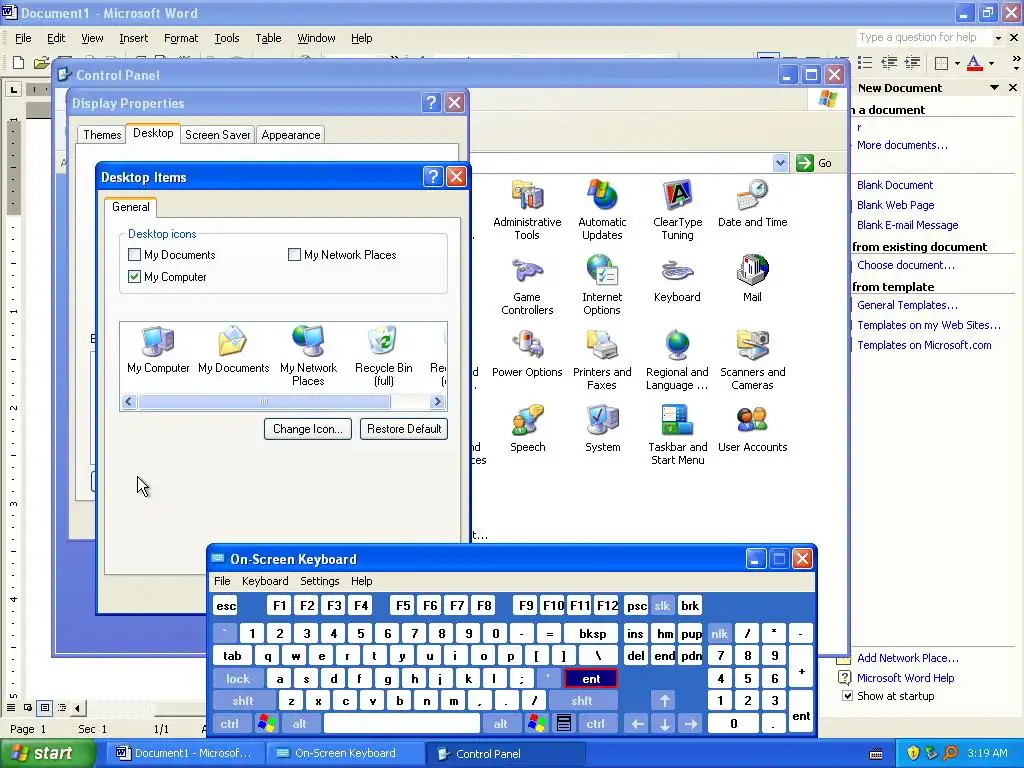
Task: Open Administrative Tools in Control Panel
Action: (527, 210)
